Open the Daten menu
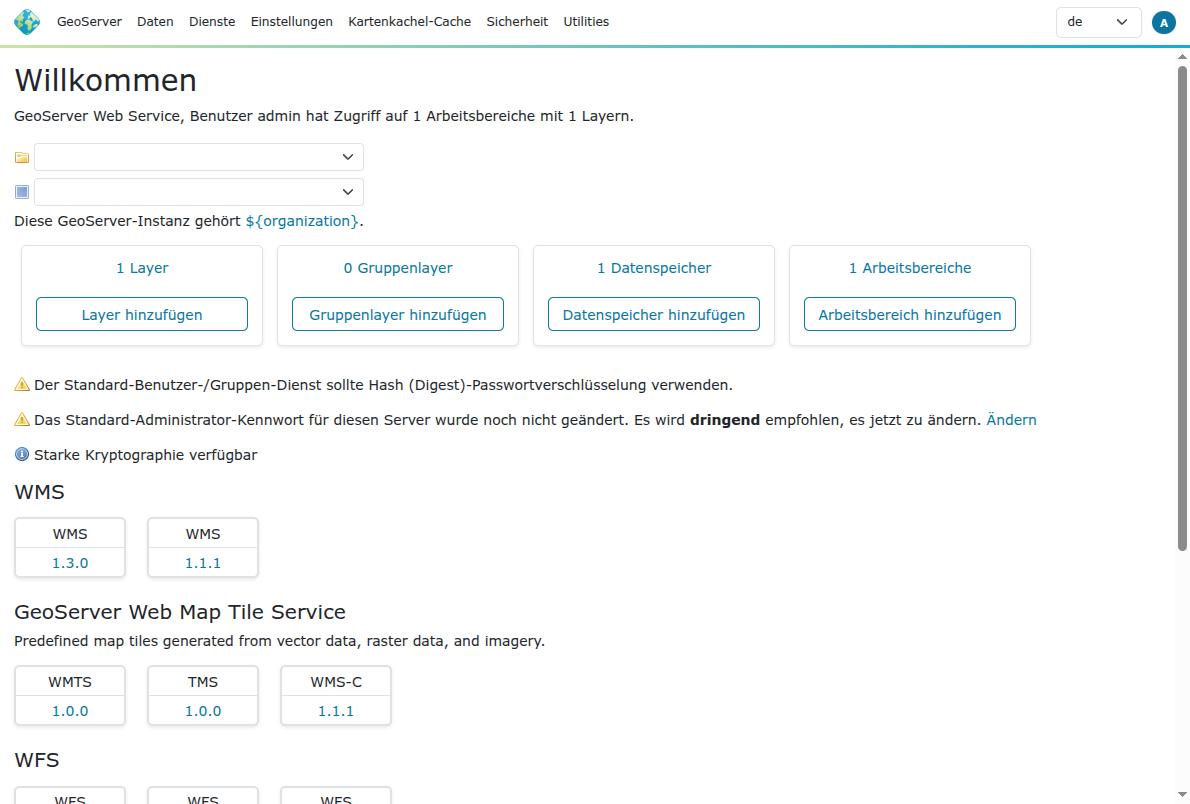 pos(155,21)
